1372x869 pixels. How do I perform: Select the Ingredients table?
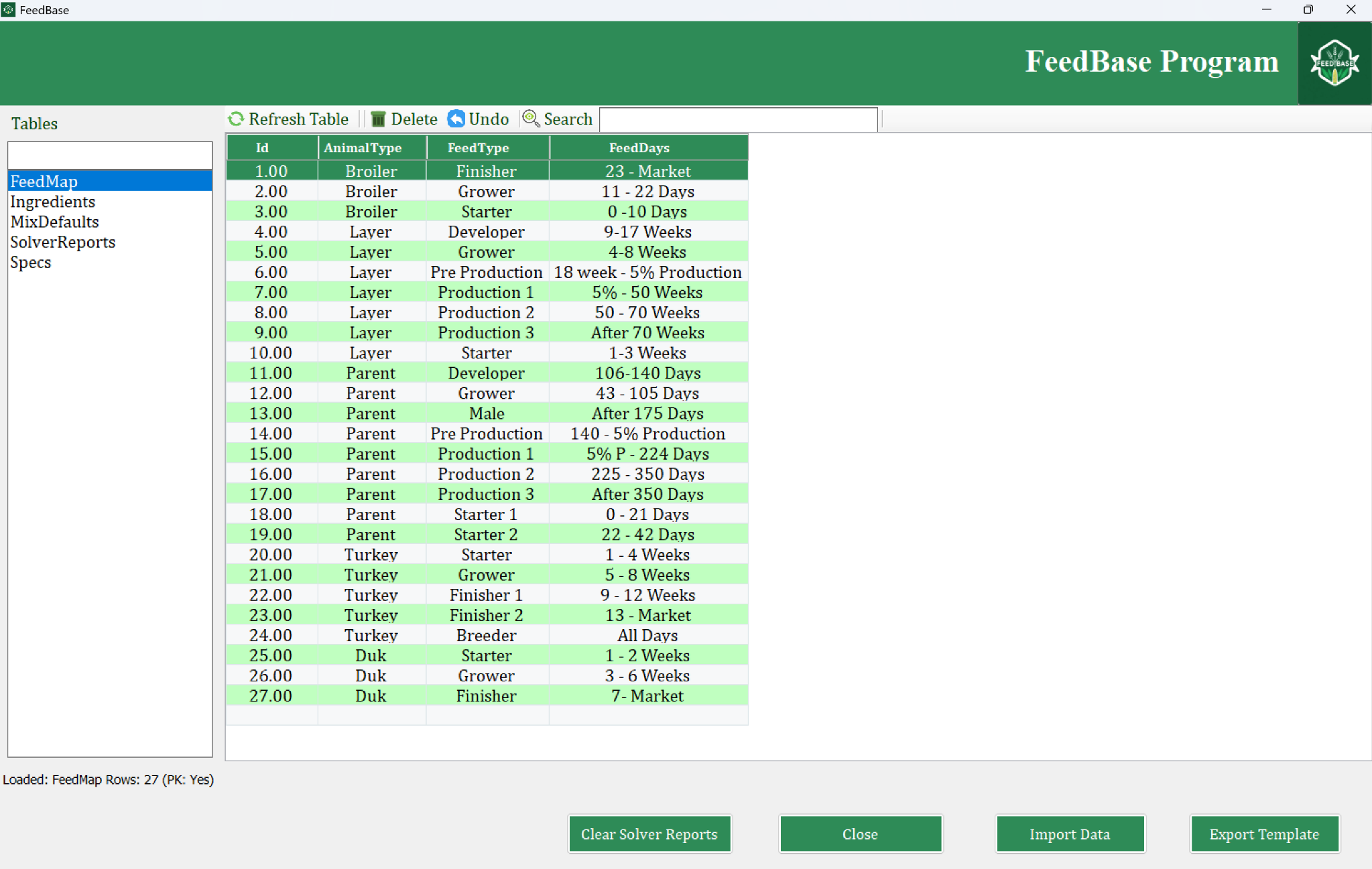point(52,202)
